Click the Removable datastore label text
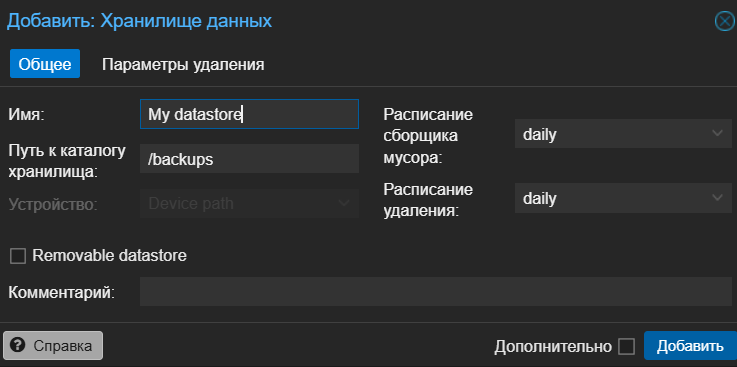Screen dimensions: 737x367 coord(110,256)
